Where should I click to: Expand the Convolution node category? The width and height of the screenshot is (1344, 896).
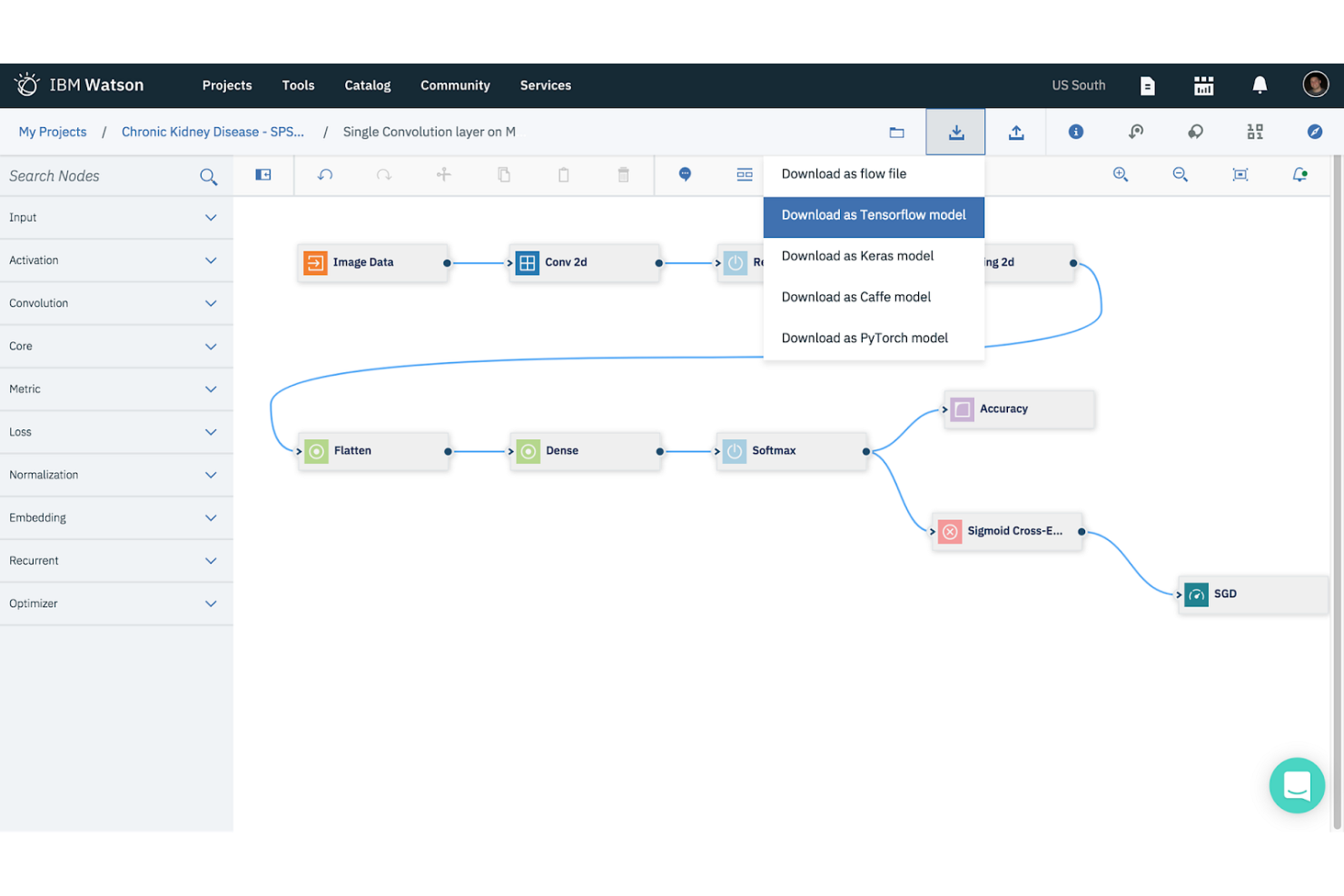[x=116, y=303]
